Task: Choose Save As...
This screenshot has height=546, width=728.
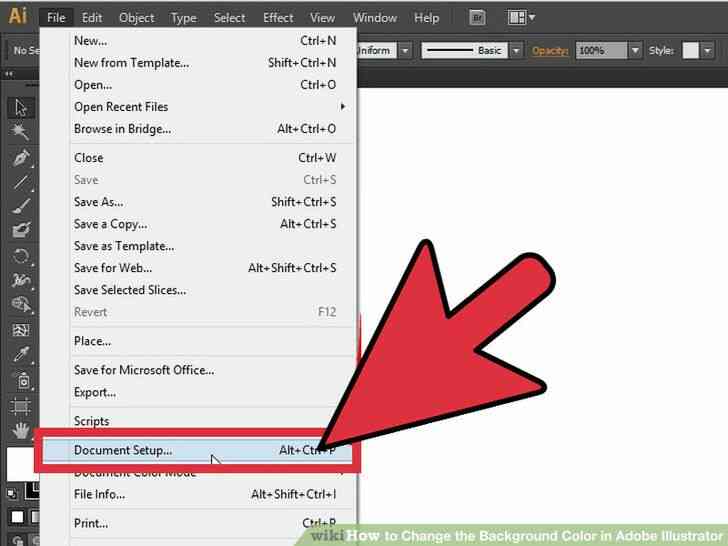Action: [199, 202]
